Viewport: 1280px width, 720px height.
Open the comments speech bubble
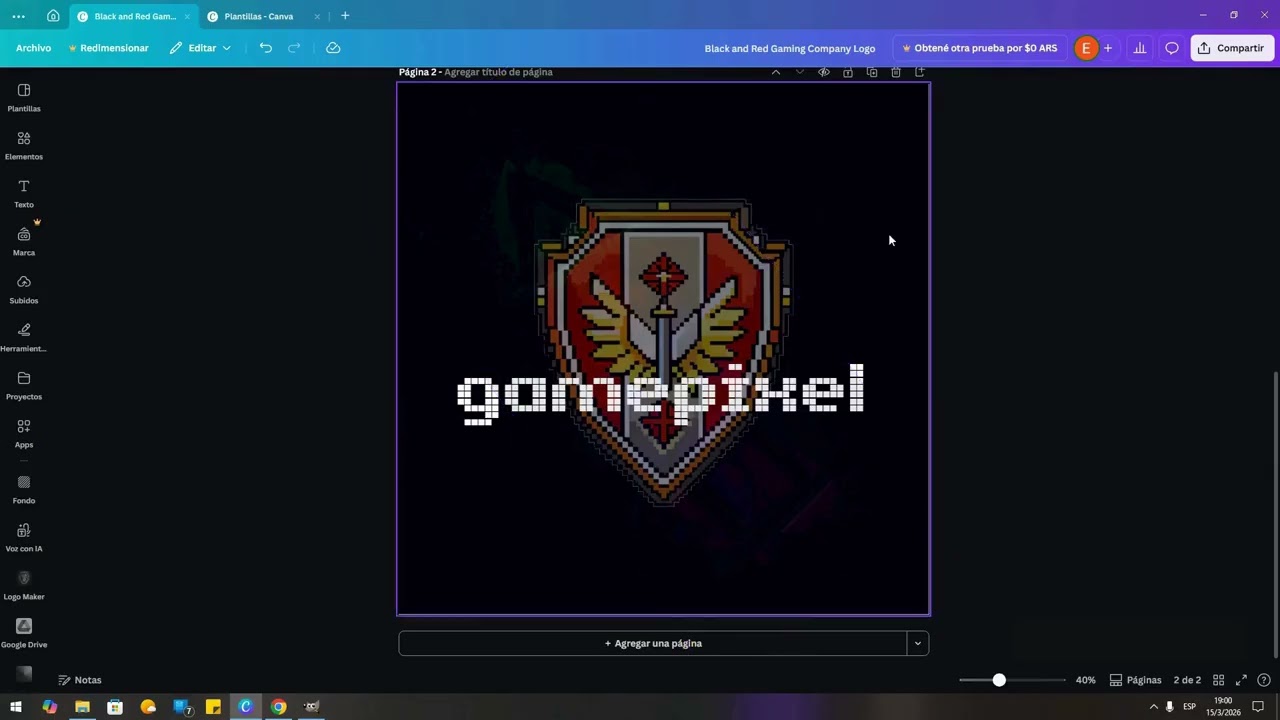click(1172, 48)
